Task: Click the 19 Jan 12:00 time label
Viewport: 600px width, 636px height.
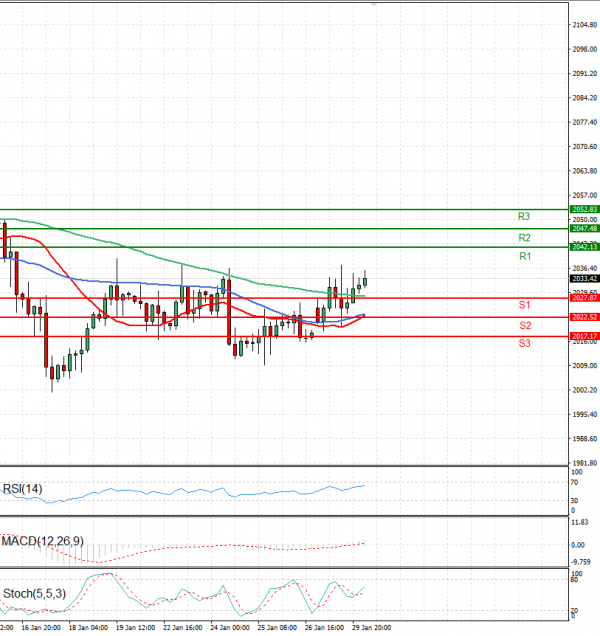Action: click(135, 628)
